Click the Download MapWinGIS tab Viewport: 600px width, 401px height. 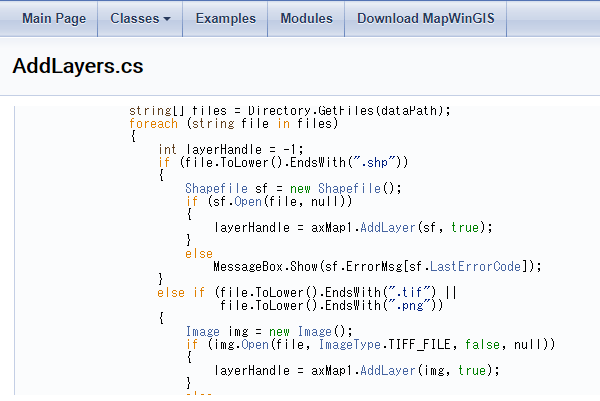pyautogui.click(x=426, y=19)
